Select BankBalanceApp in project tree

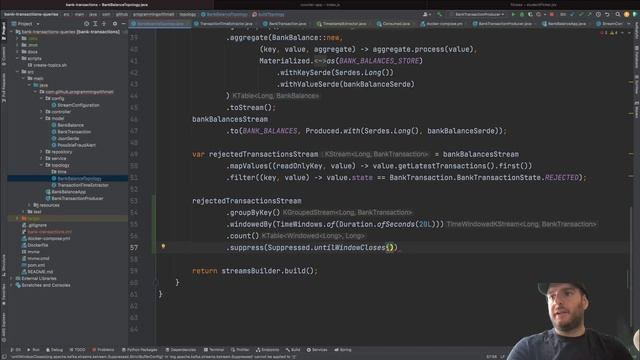pyautogui.click(x=68, y=192)
